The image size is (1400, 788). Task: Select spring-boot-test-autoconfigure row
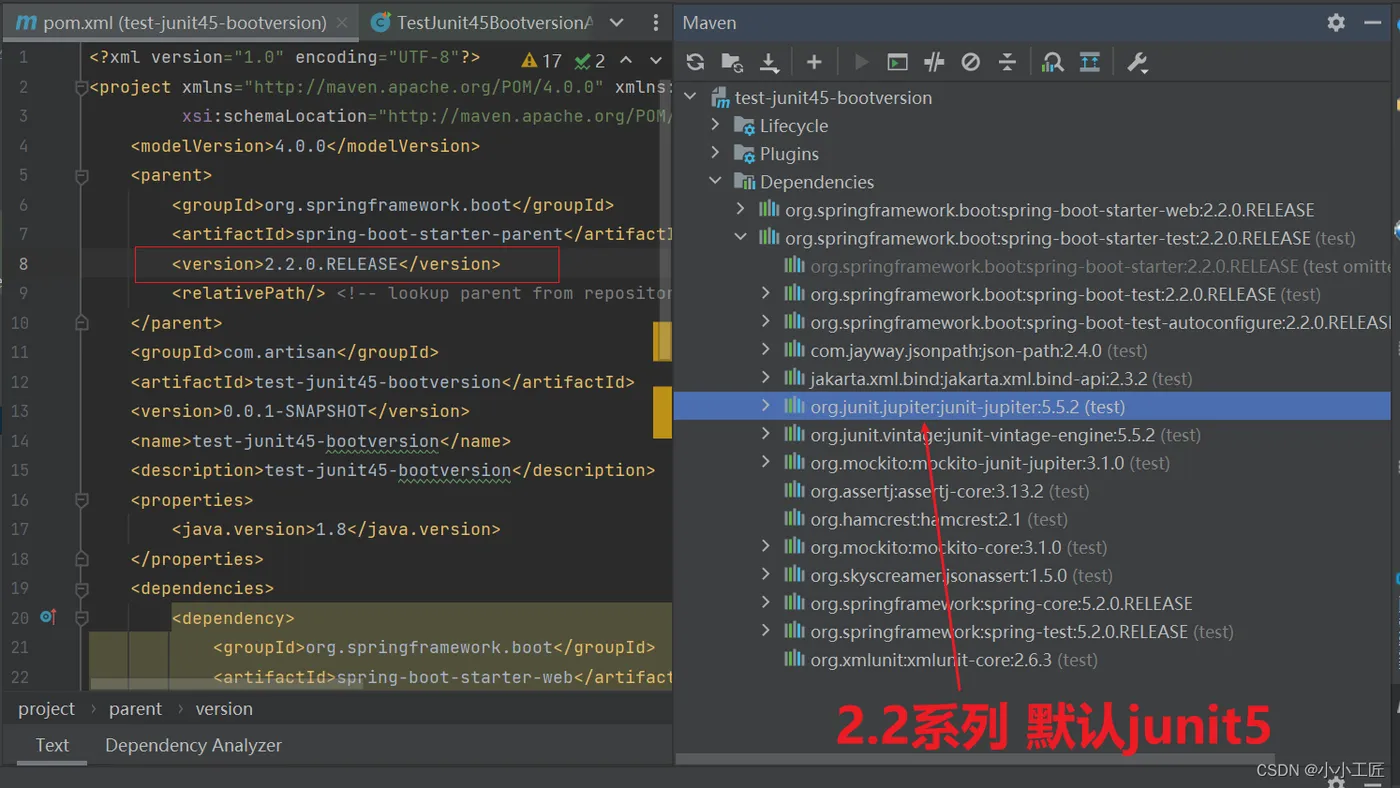coord(1033,322)
